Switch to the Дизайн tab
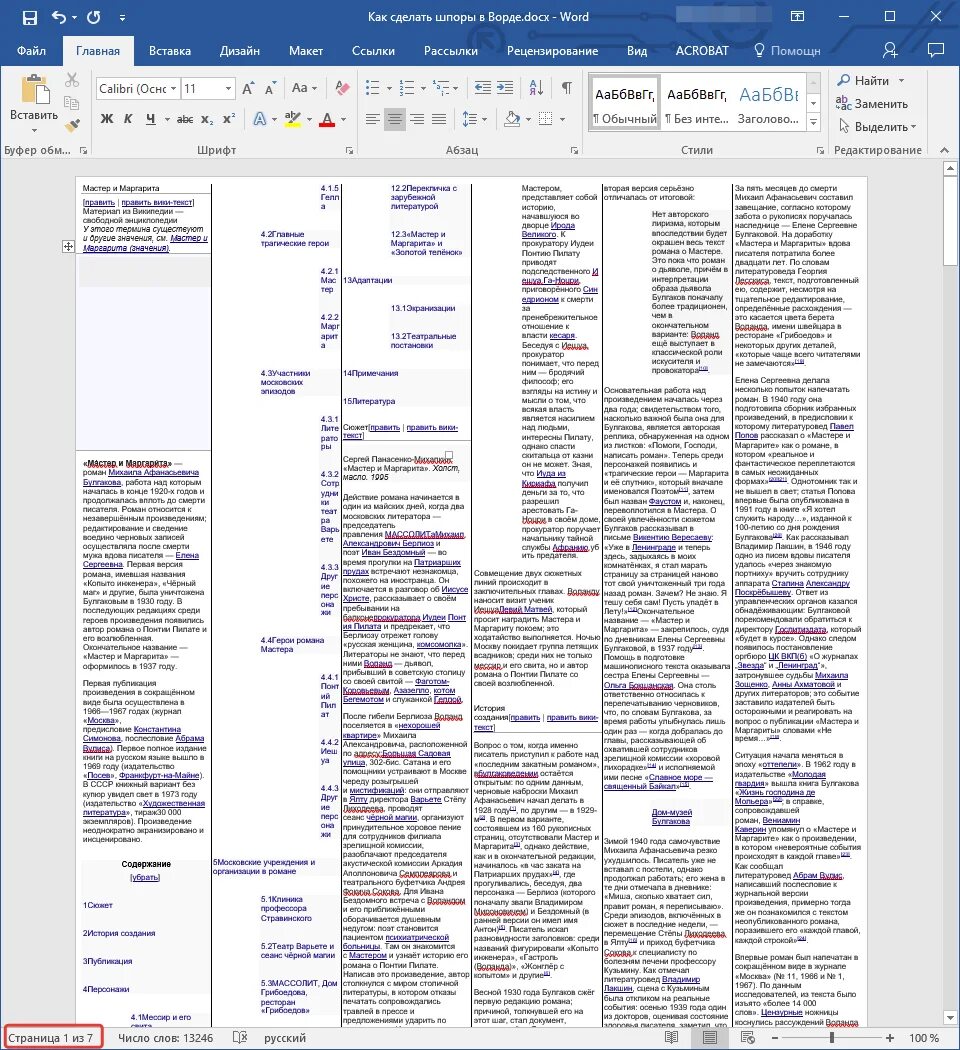960x1050 pixels. (x=240, y=51)
